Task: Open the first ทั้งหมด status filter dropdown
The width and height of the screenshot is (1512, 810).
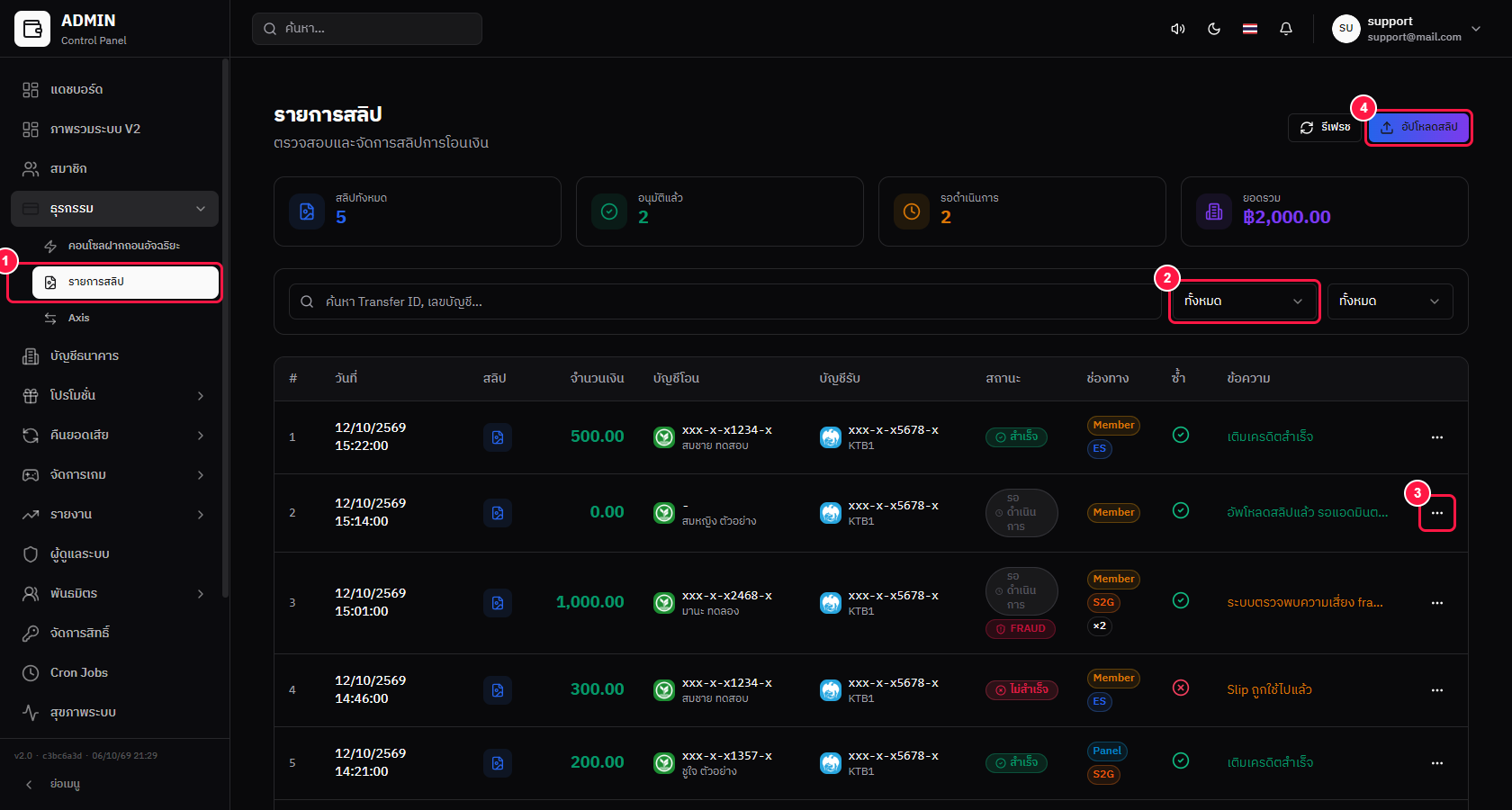Action: 1244,301
